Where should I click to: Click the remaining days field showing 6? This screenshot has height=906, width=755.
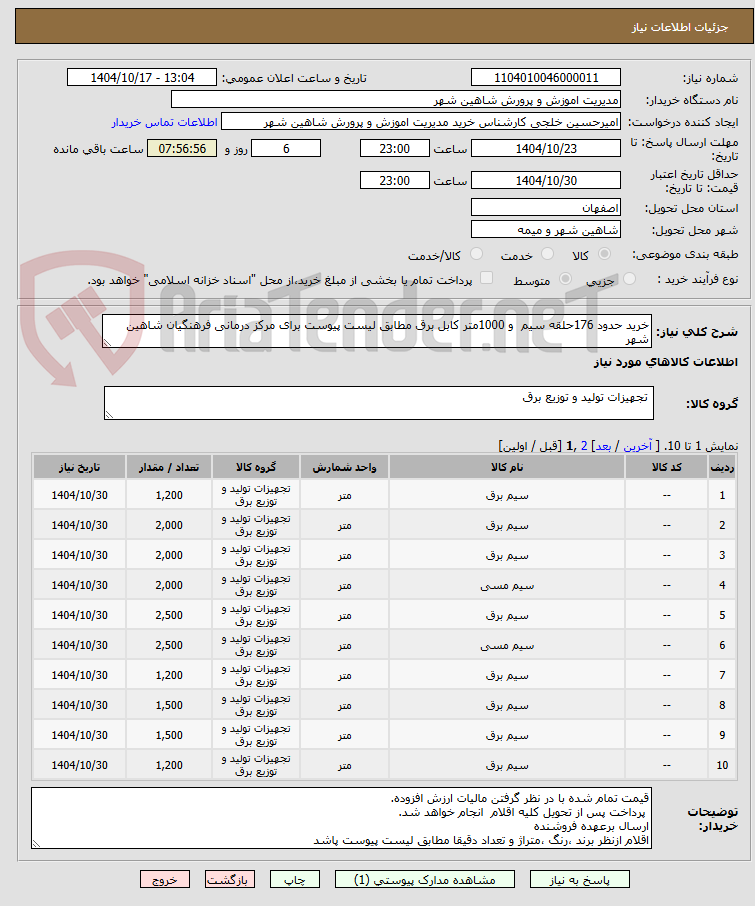click(x=286, y=148)
